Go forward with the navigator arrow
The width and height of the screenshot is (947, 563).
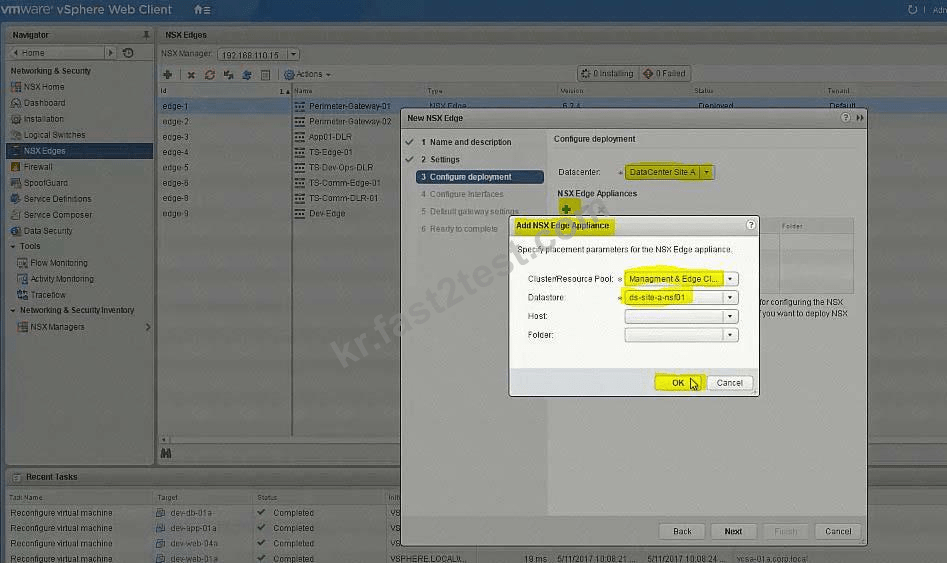[110, 53]
